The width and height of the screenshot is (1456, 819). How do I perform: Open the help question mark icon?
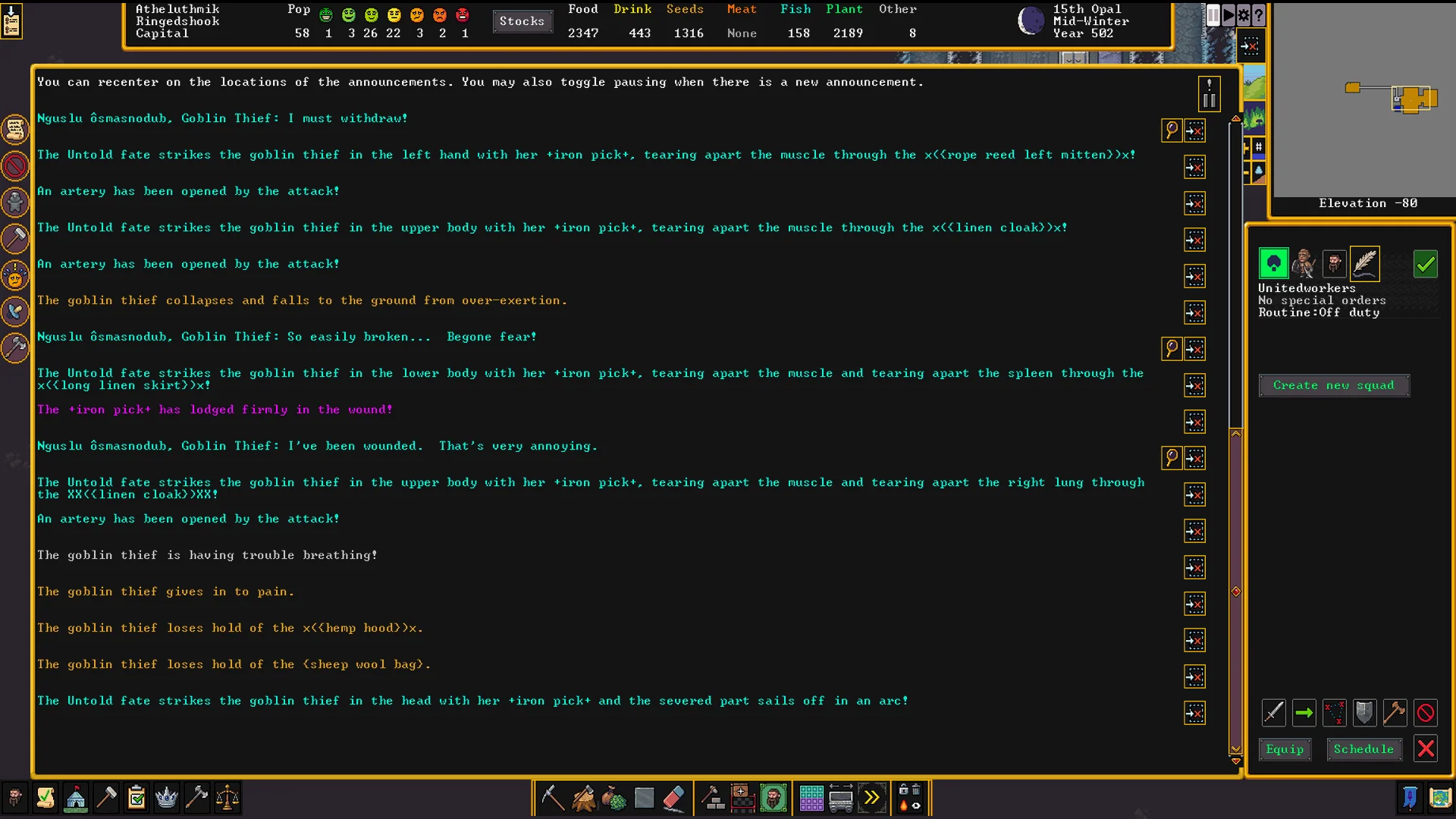(1259, 15)
